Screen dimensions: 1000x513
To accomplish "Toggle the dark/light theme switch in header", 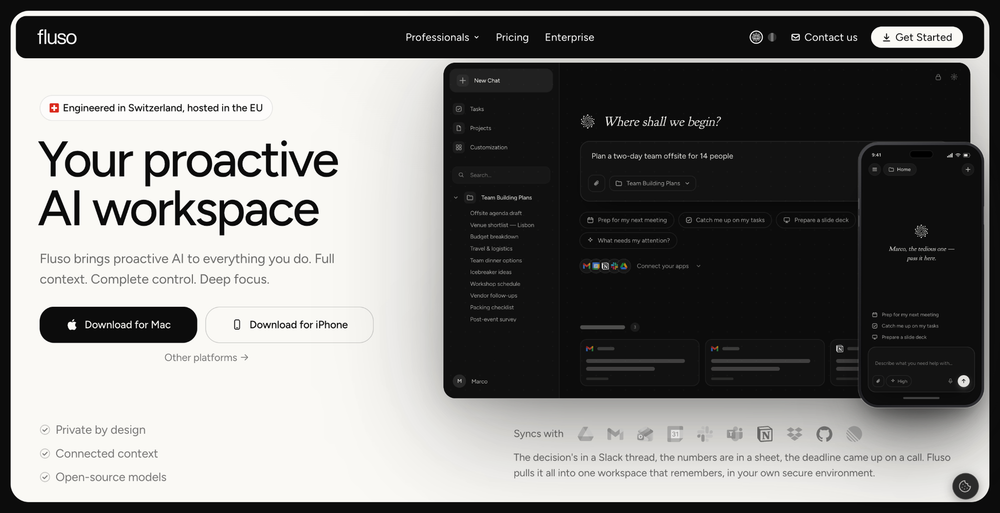I will 772,37.
